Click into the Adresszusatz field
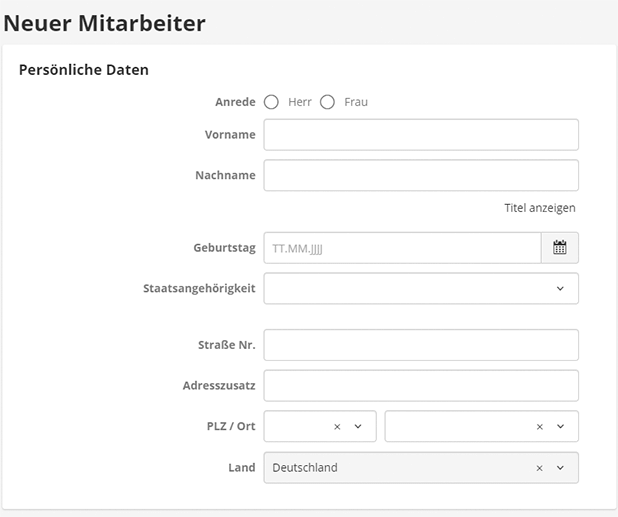618x517 pixels. [420, 385]
